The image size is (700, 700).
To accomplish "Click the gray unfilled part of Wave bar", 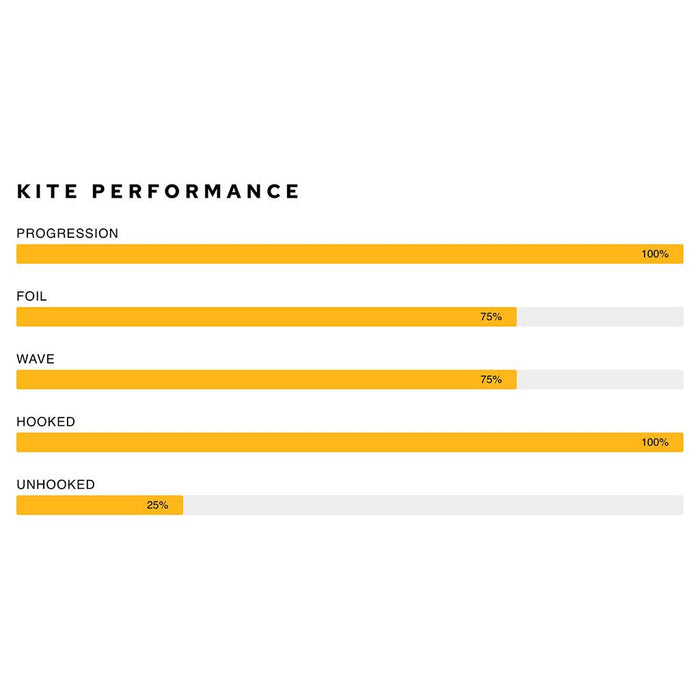I will 600,380.
